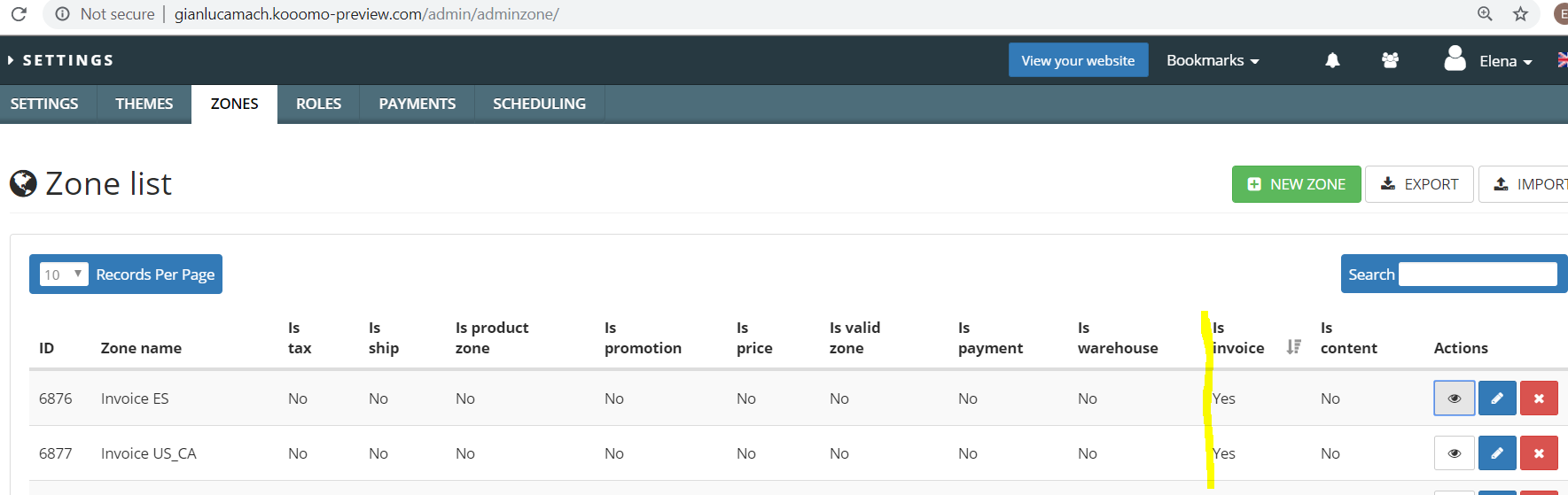Switch to the THEMES tab
This screenshot has width=1568, height=495.
144,104
